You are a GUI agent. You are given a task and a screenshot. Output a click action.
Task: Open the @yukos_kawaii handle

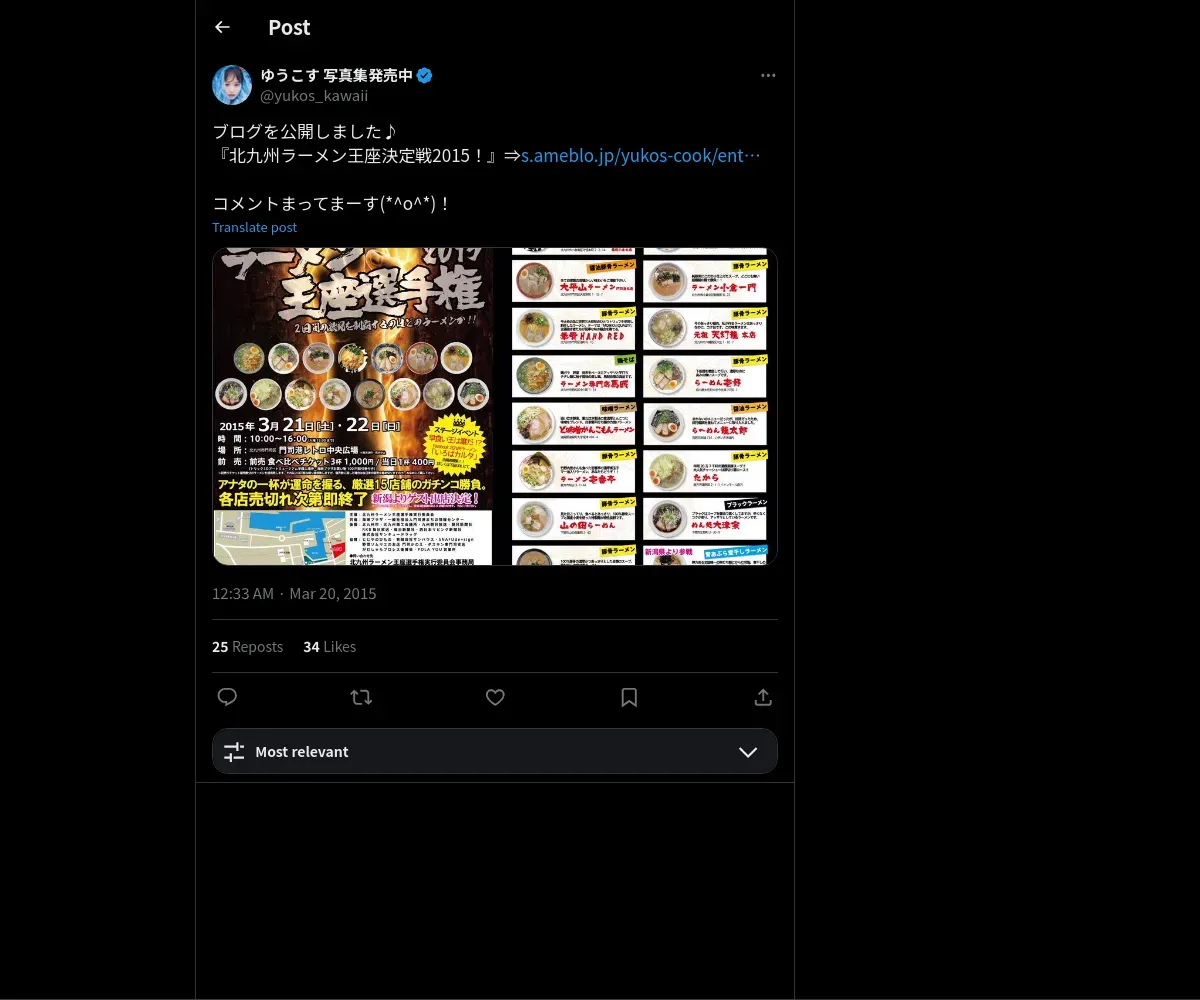pyautogui.click(x=314, y=96)
